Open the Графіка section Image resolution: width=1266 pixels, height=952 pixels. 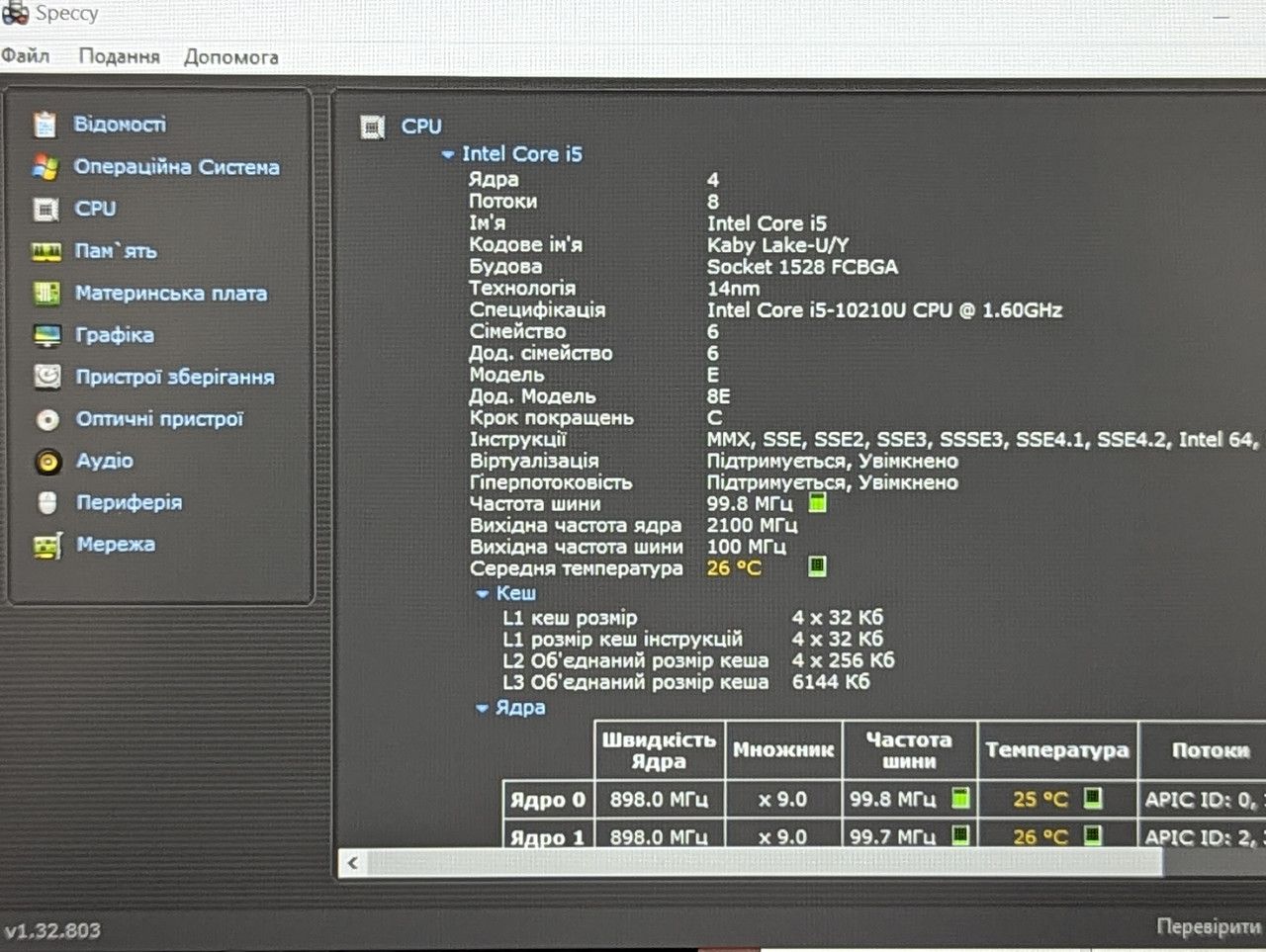(x=115, y=335)
